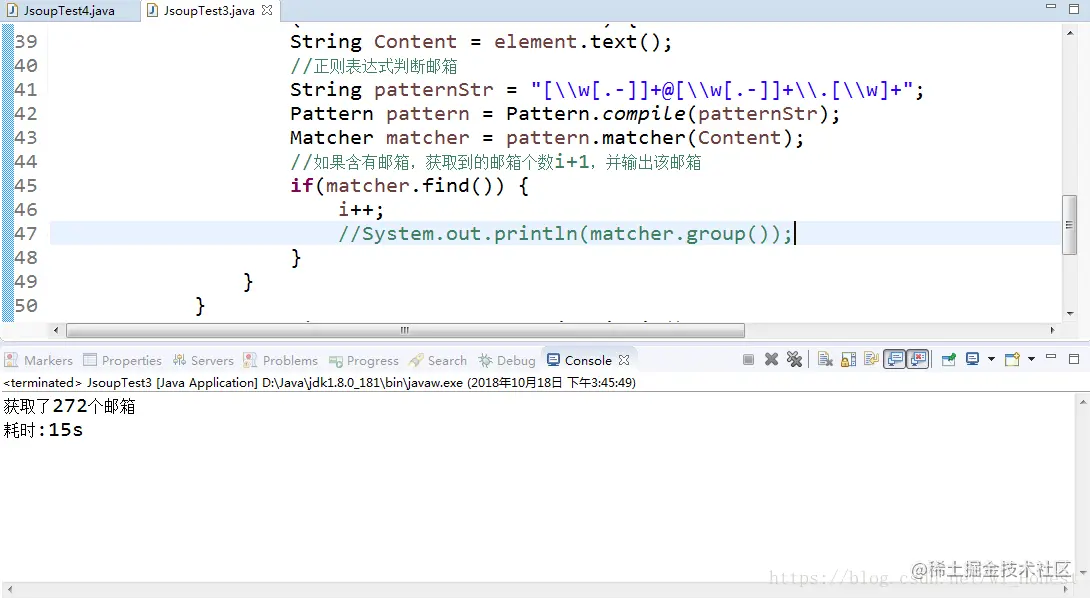Click line number 47 in gutter
This screenshot has height=598, width=1090.
pos(26,234)
